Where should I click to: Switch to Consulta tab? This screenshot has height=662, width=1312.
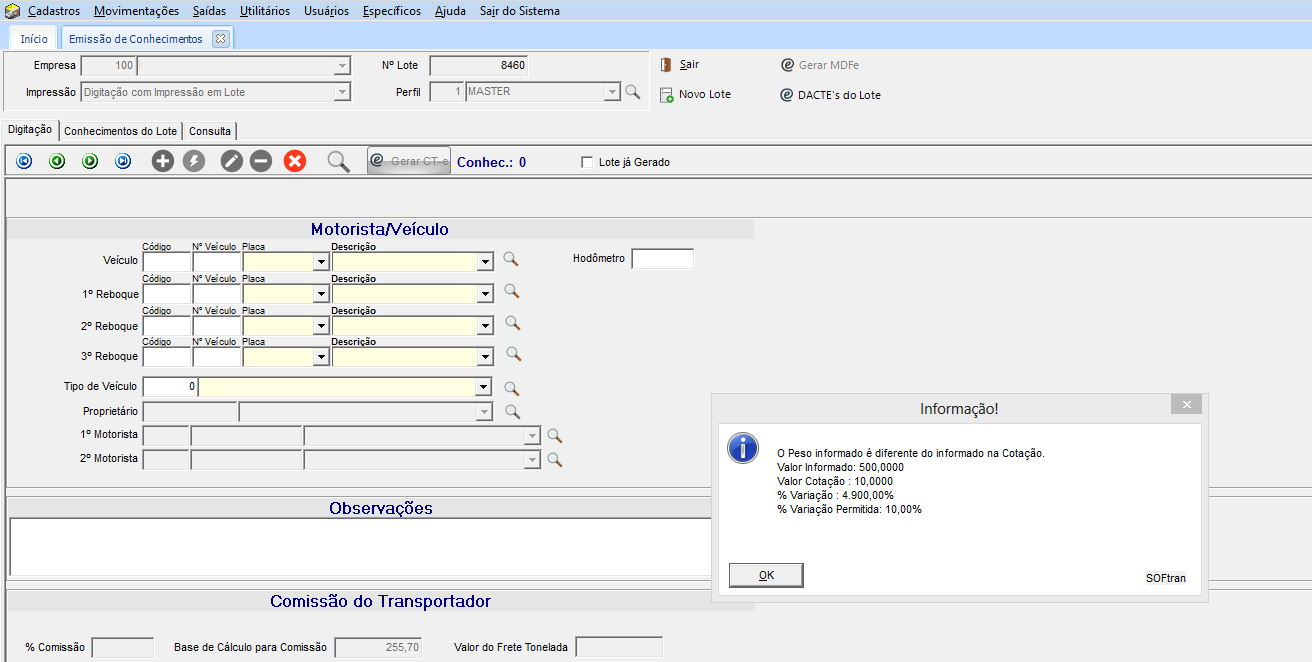pyautogui.click(x=210, y=131)
